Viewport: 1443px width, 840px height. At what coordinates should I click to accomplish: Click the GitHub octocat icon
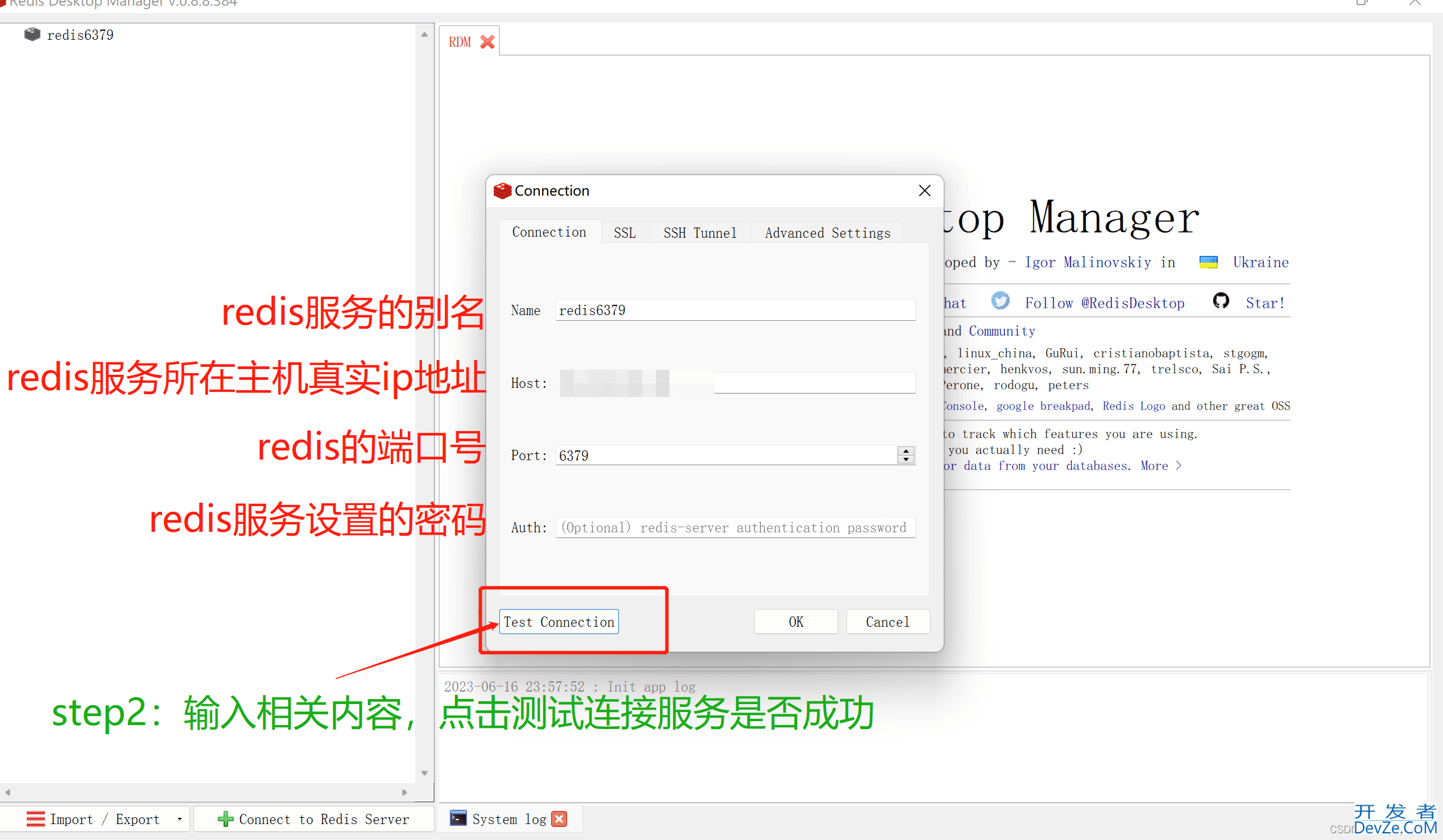(1221, 301)
